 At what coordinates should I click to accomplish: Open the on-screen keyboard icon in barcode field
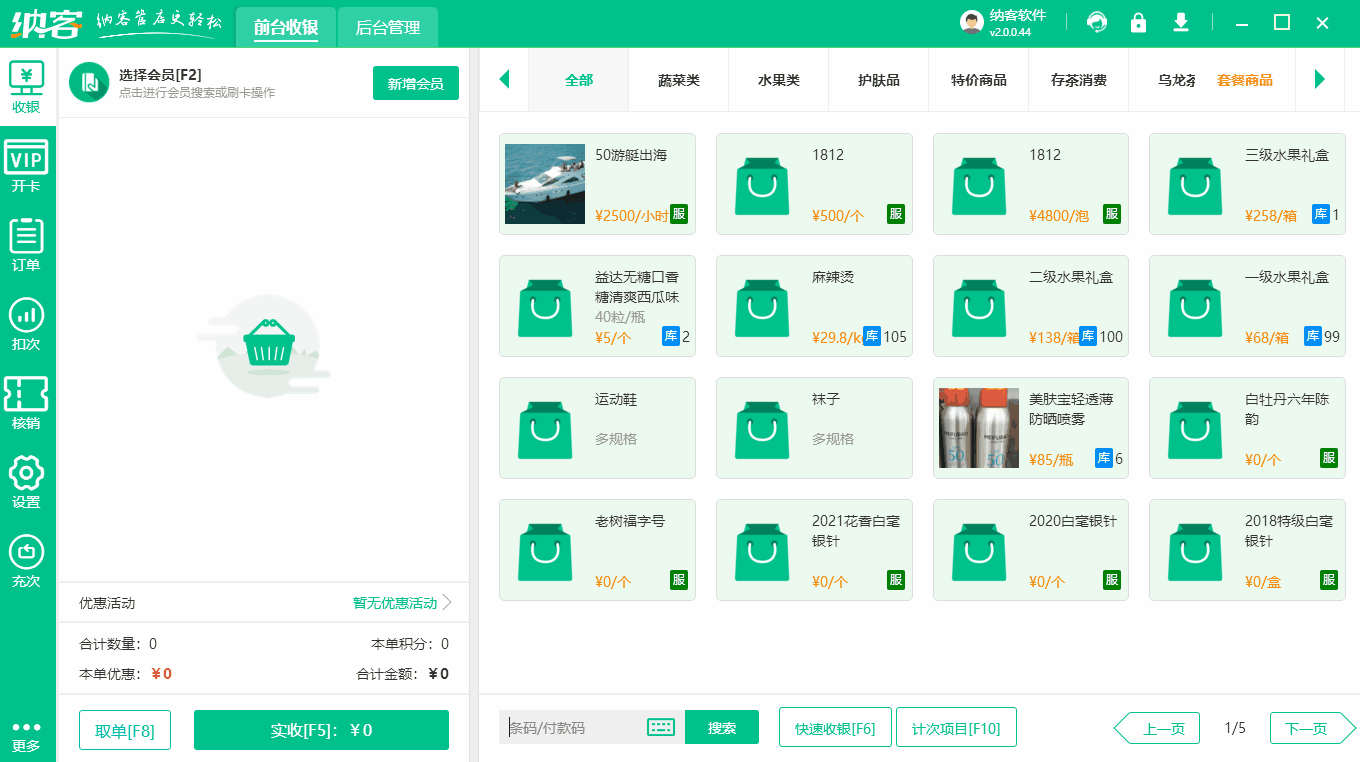click(x=661, y=727)
